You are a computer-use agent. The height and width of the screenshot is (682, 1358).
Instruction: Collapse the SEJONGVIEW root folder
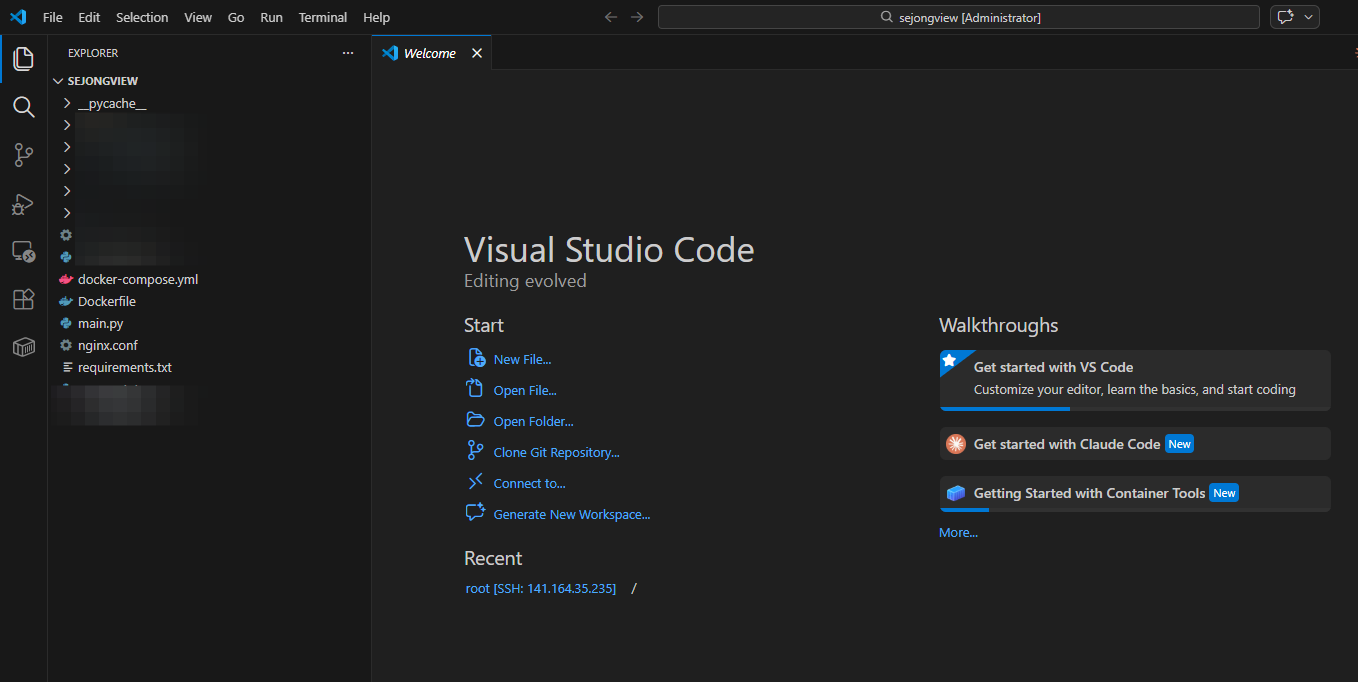[x=58, y=81]
